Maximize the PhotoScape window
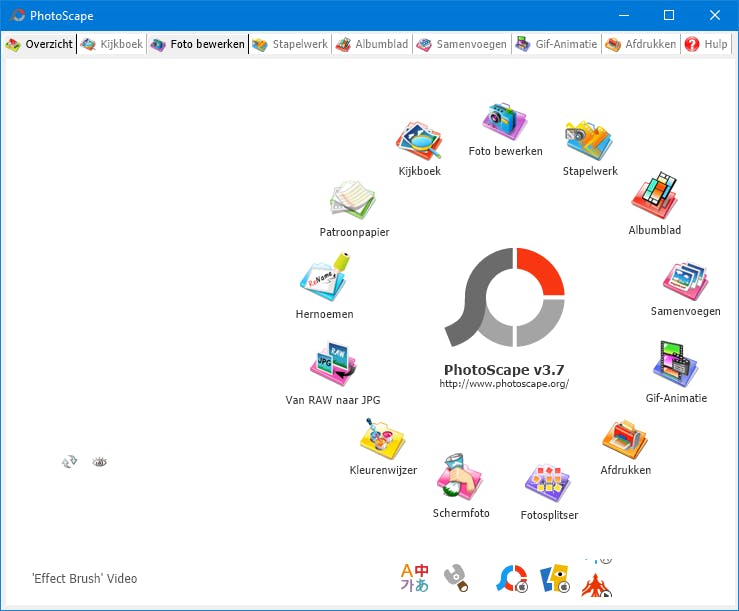The width and height of the screenshot is (739, 611). click(x=669, y=15)
